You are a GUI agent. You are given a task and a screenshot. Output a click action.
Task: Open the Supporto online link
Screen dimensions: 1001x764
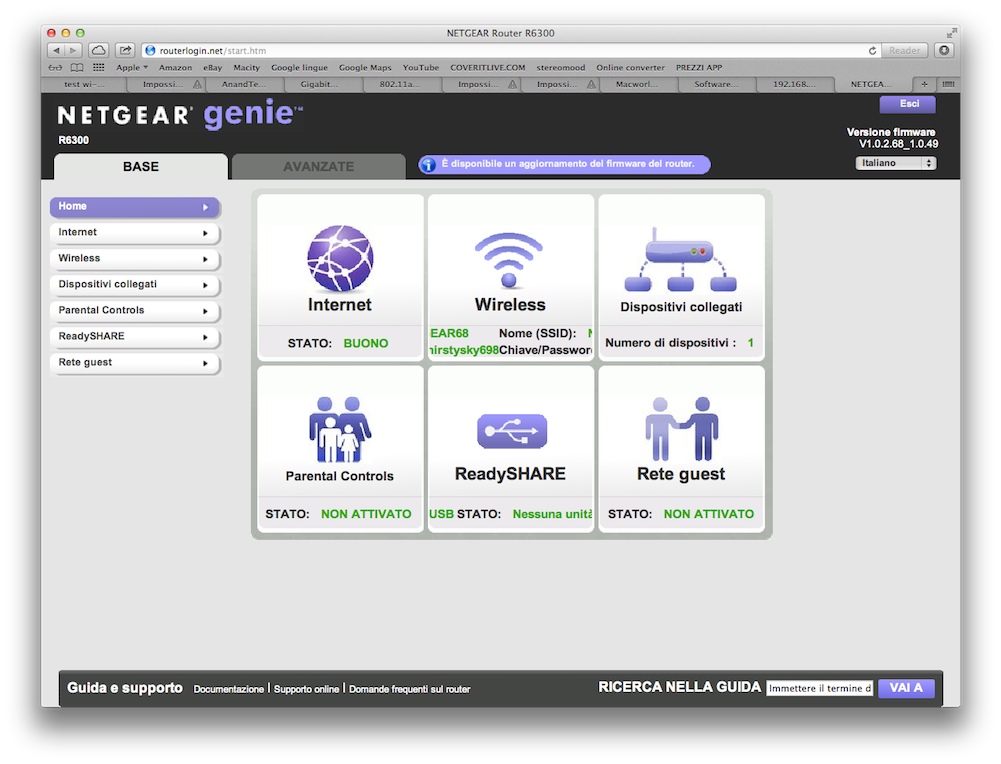(306, 689)
